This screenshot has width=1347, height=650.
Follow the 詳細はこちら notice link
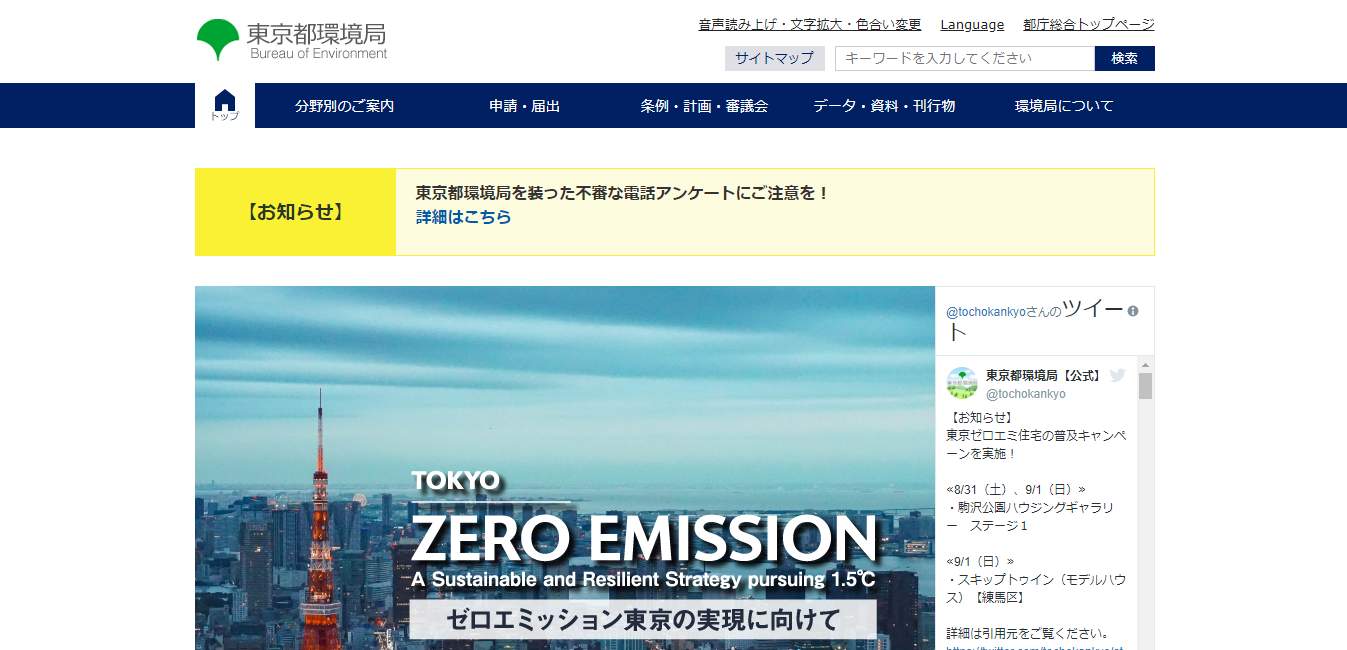point(463,217)
